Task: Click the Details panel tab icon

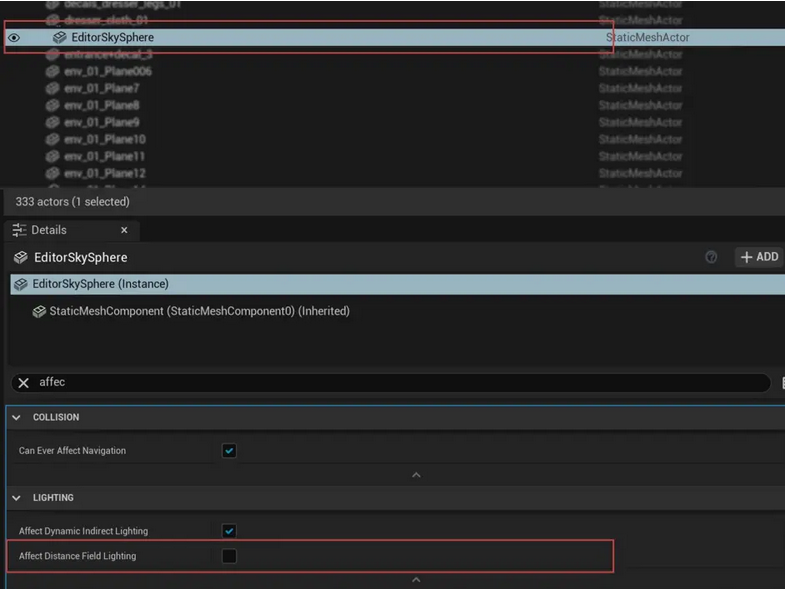Action: 19,230
